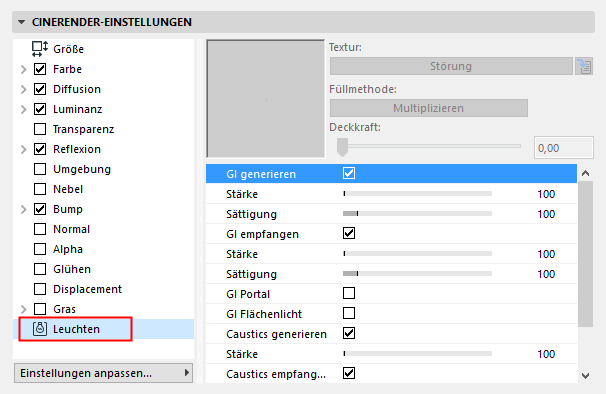606x394 pixels.
Task: Toggle the Caustics empfangen checkbox
Action: 349,373
